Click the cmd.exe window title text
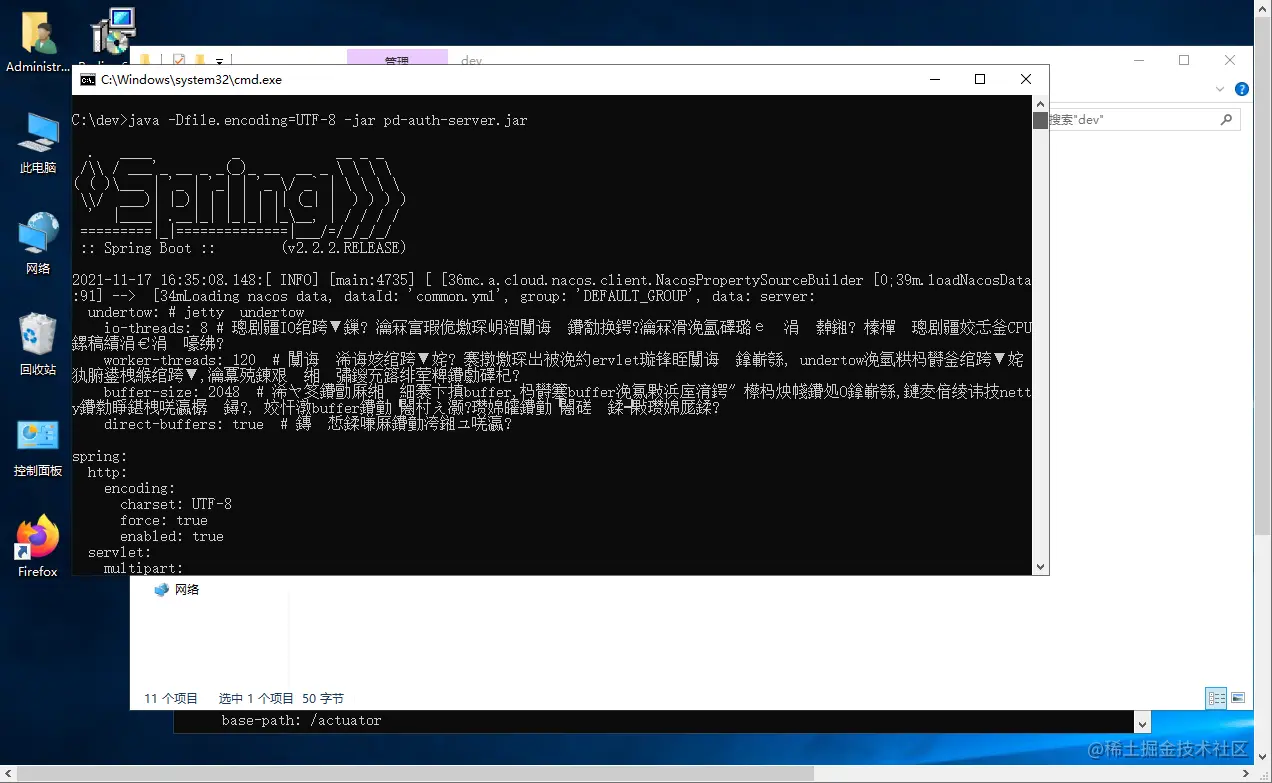The height and width of the screenshot is (783, 1272). click(191, 80)
